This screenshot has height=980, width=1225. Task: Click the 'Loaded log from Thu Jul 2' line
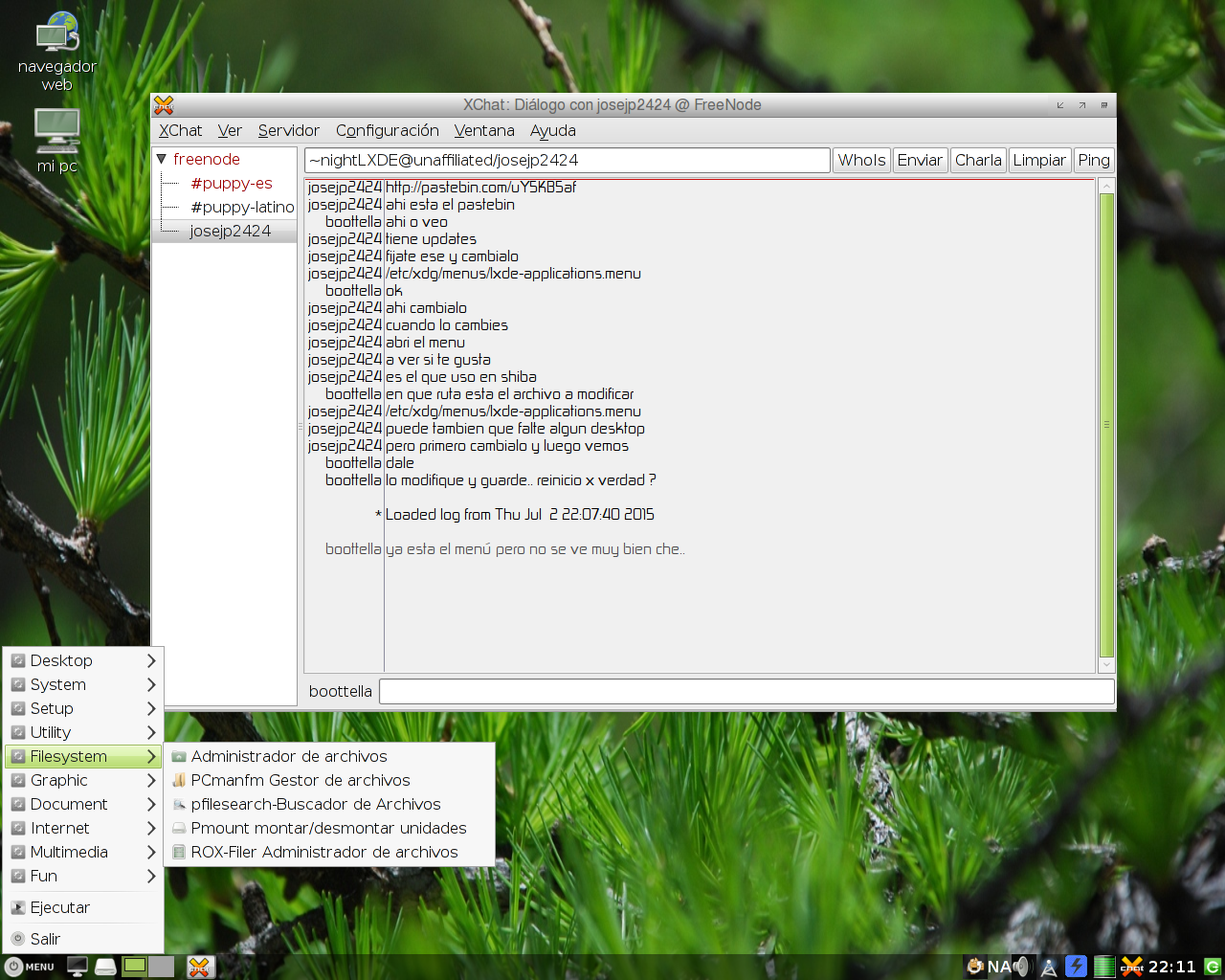pos(520,514)
